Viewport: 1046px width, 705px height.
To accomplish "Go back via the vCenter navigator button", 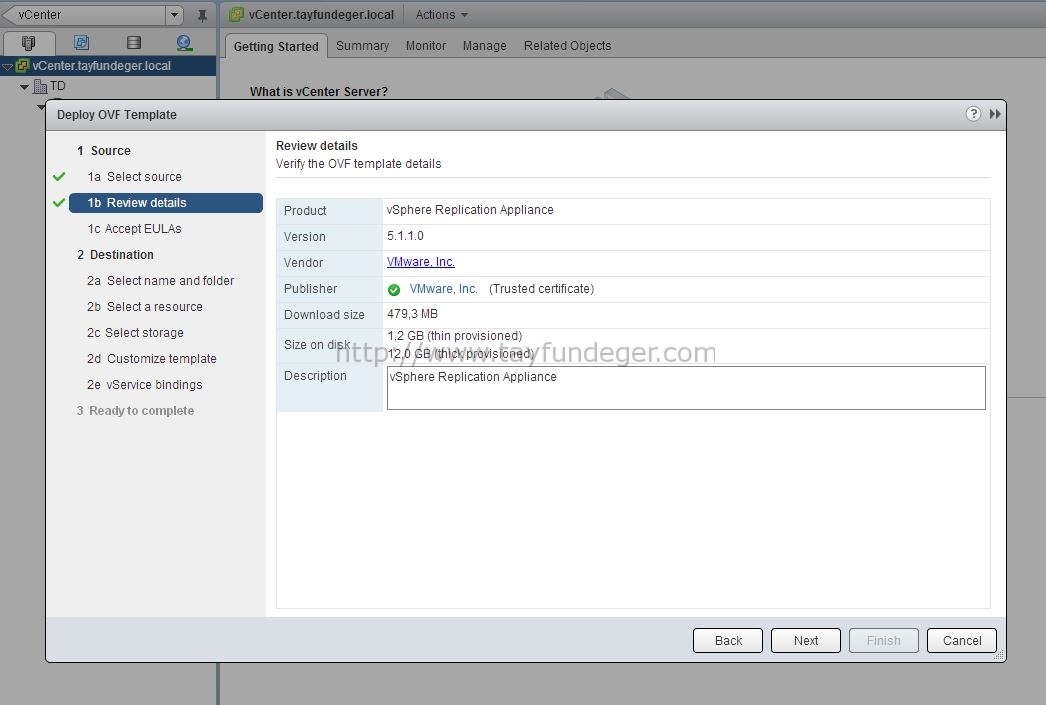I will [x=85, y=15].
